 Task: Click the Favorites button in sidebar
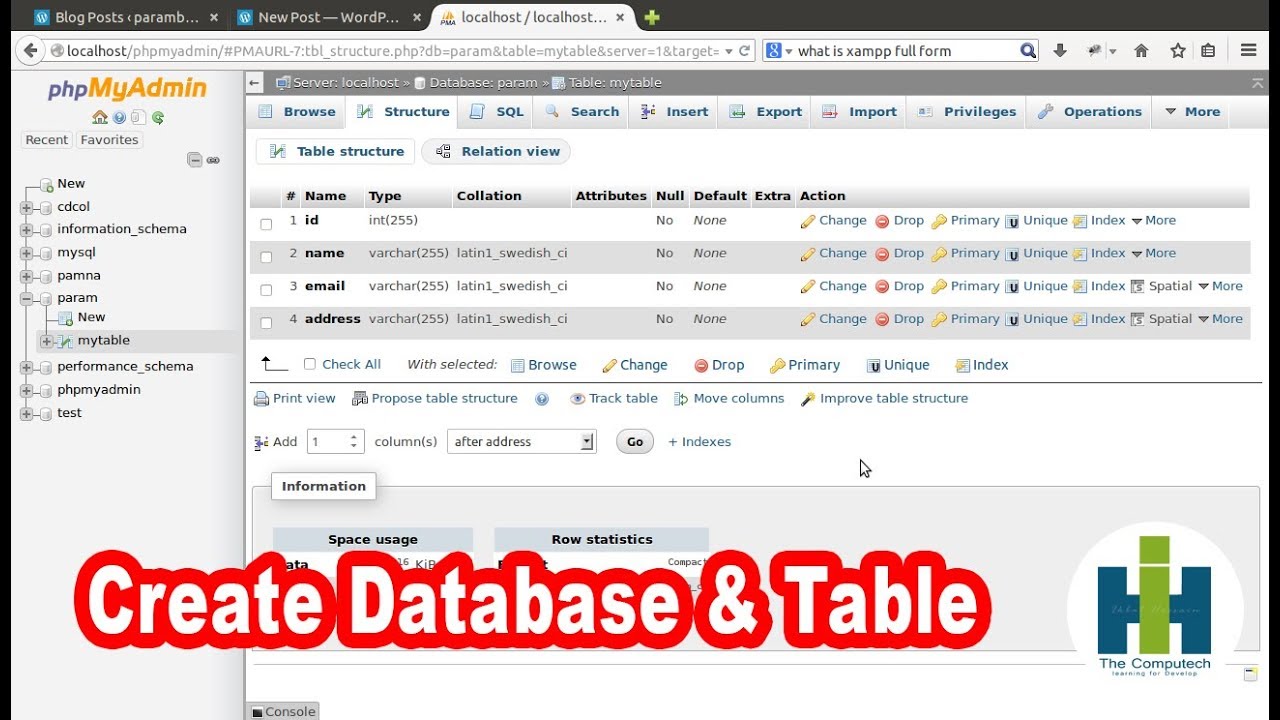coord(109,140)
